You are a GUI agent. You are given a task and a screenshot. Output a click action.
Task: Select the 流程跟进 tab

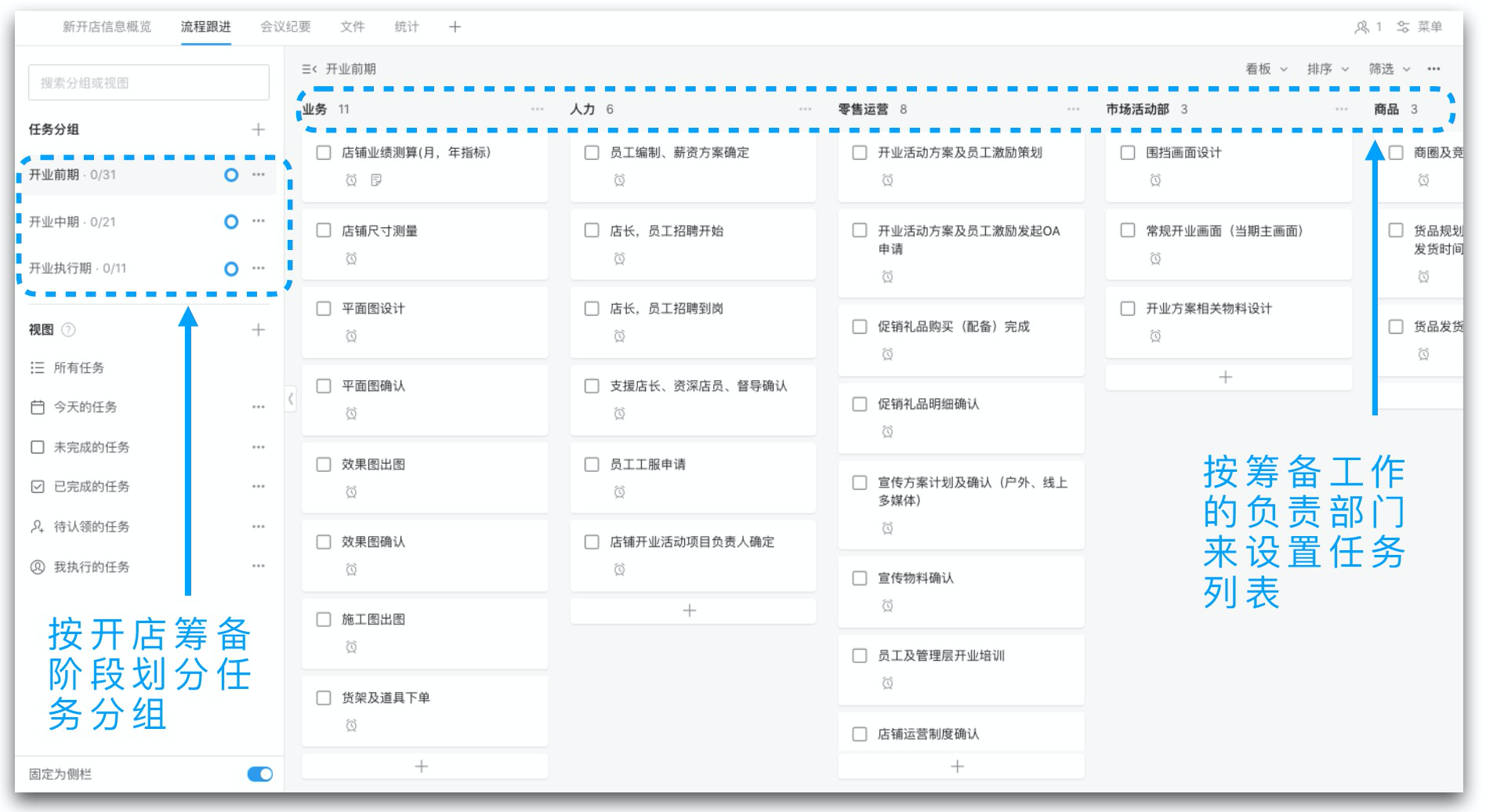tap(206, 27)
